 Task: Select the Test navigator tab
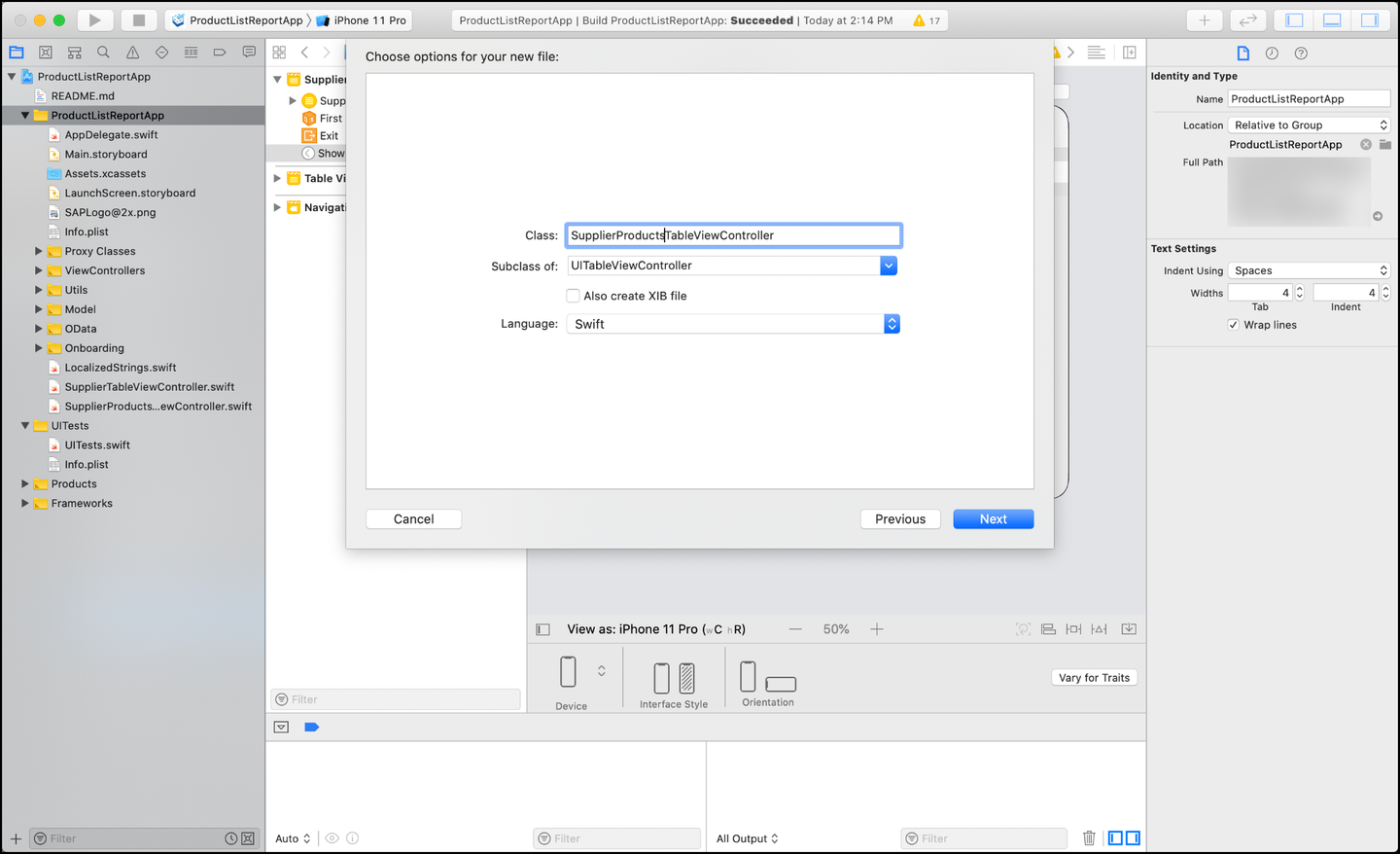pyautogui.click(x=162, y=53)
